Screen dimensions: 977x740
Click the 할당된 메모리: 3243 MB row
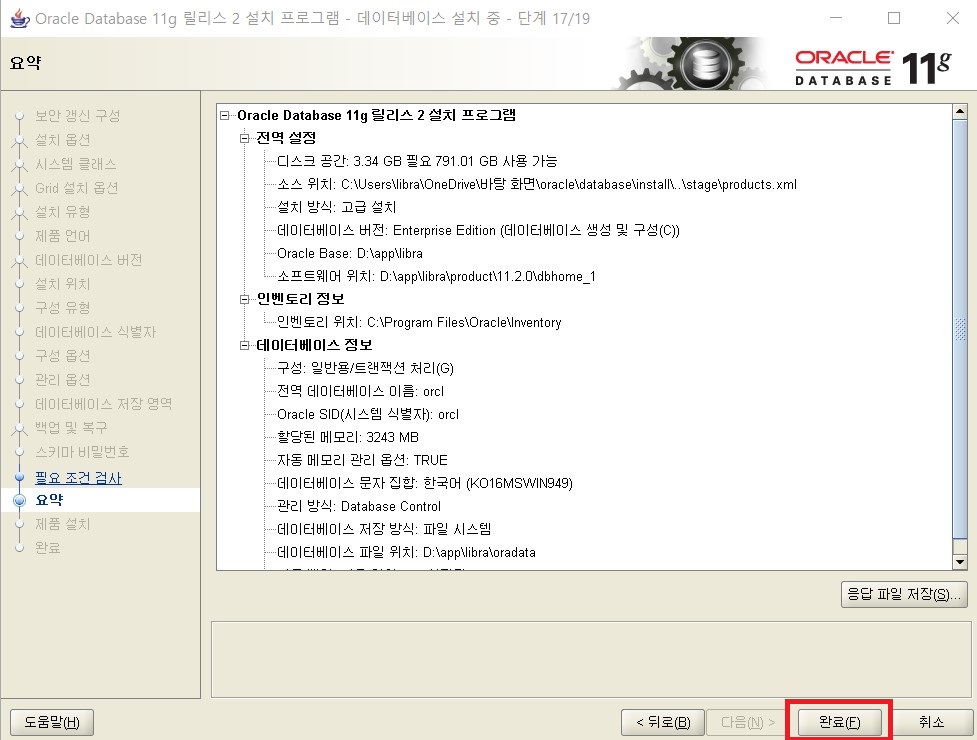(348, 438)
